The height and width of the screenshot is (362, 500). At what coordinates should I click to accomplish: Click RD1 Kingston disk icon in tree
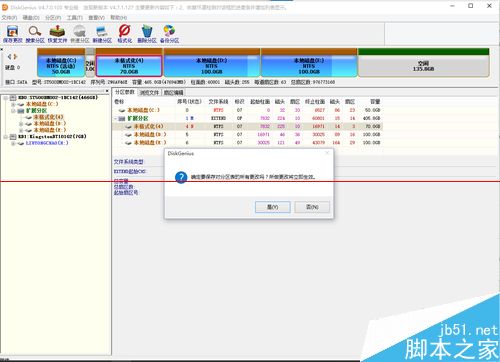tap(13, 136)
